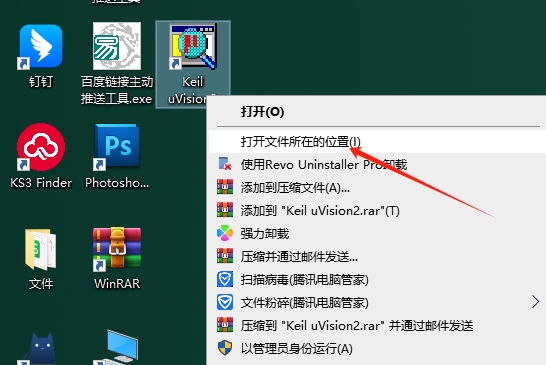Select 强力卸载 menu entry
This screenshot has height=365, width=546.
(376, 233)
